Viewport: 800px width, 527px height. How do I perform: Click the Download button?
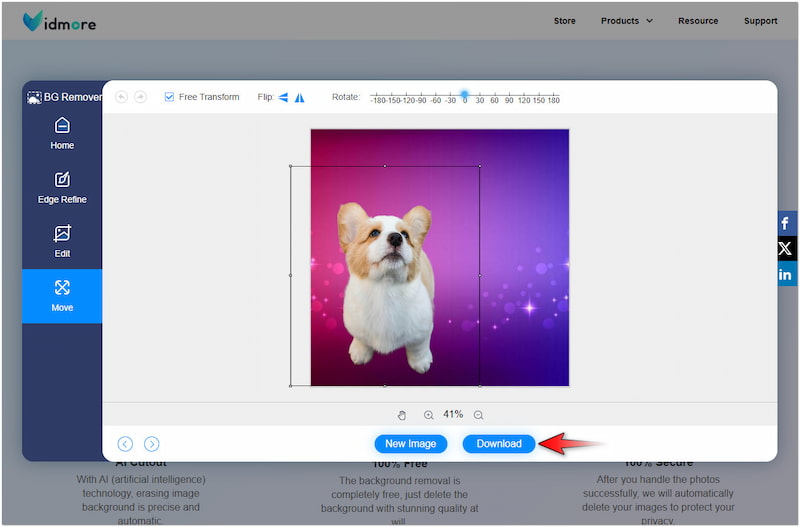499,444
